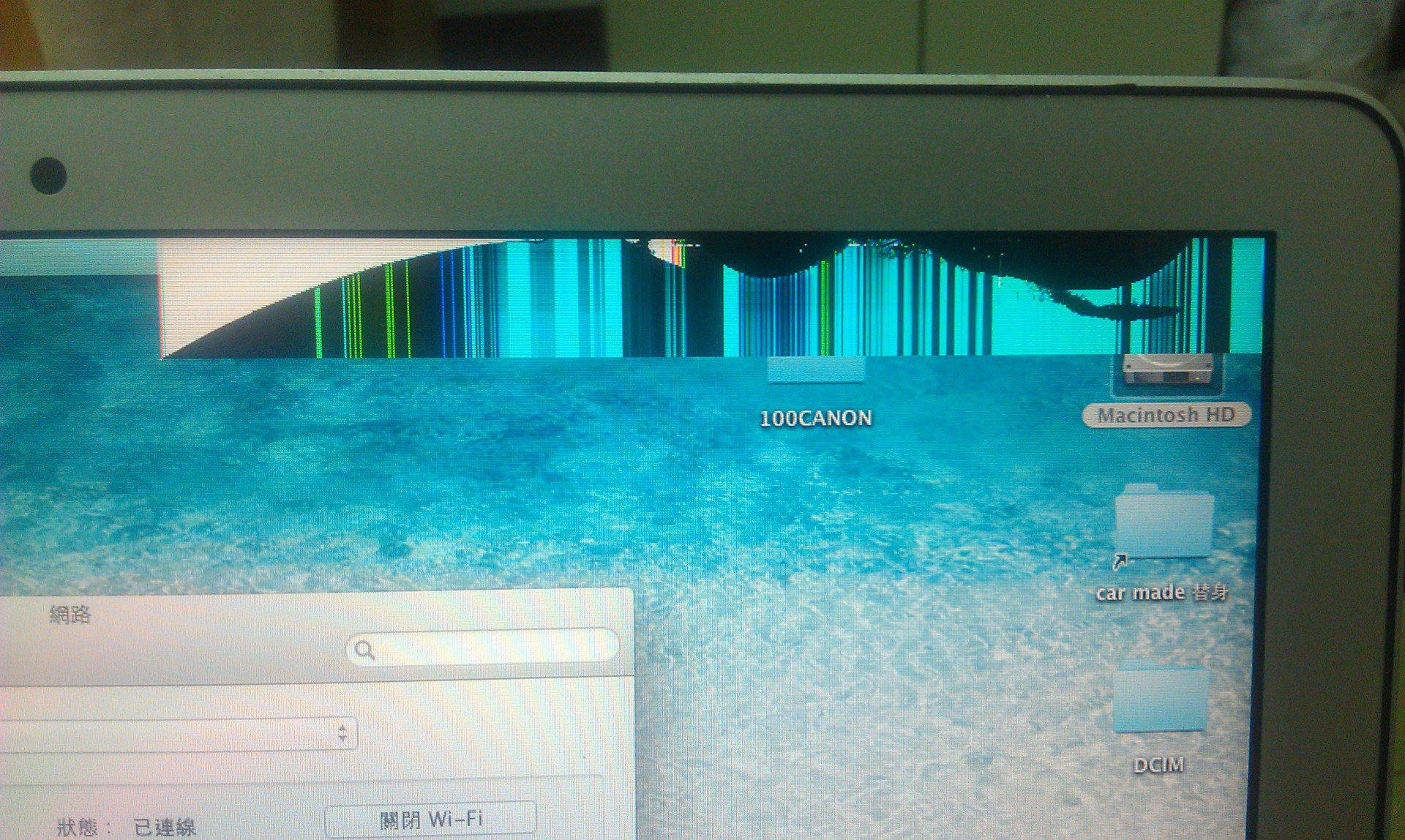
Task: Click the 網路 window title text
Action: click(70, 614)
